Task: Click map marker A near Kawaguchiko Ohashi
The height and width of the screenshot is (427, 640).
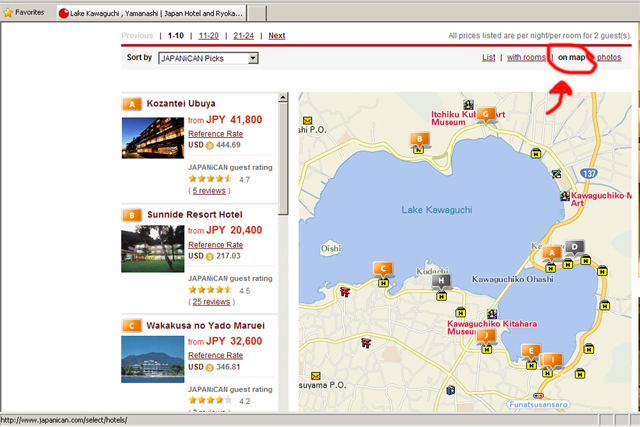Action: pyautogui.click(x=552, y=253)
